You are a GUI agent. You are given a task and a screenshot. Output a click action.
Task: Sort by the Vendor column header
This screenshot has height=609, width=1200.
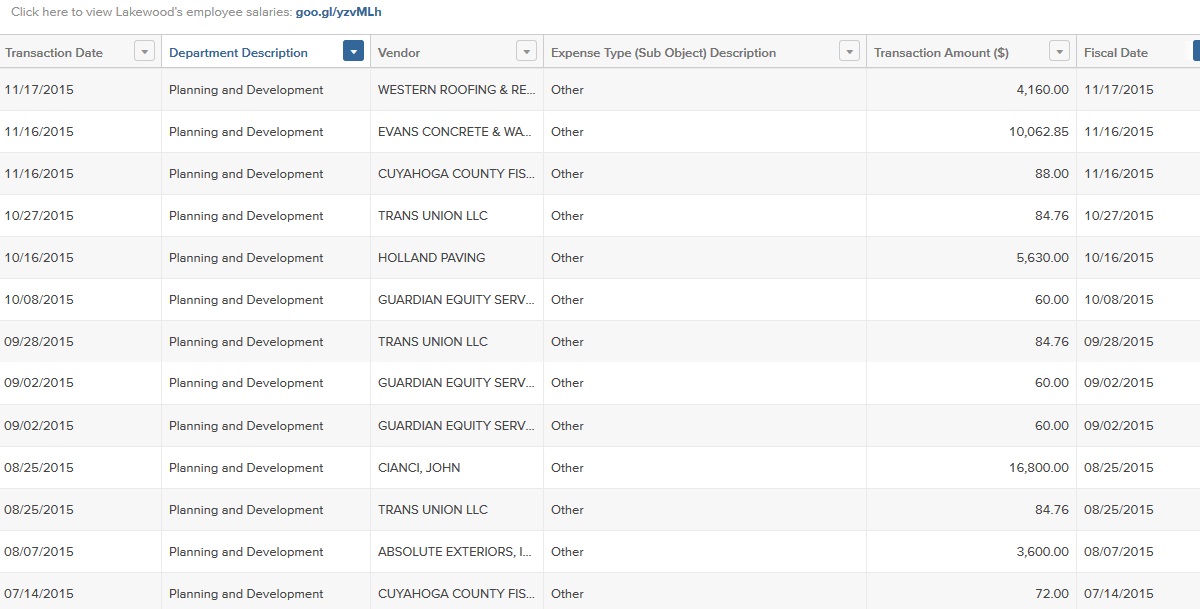point(398,52)
